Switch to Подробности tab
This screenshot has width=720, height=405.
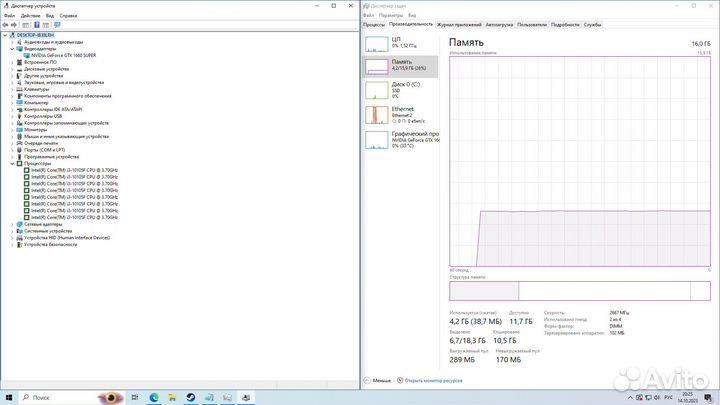click(x=565, y=25)
